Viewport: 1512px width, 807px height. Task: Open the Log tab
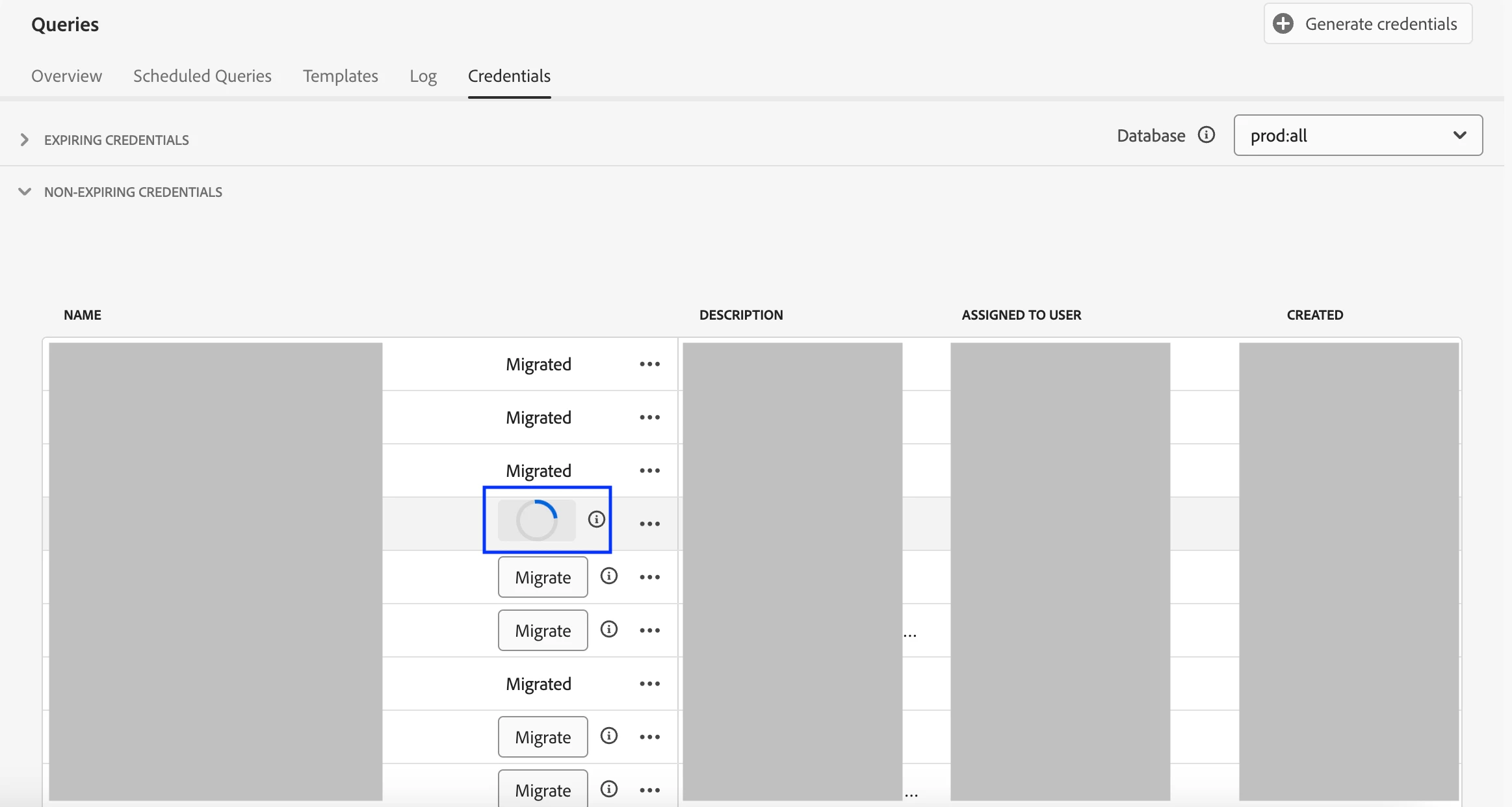(423, 76)
